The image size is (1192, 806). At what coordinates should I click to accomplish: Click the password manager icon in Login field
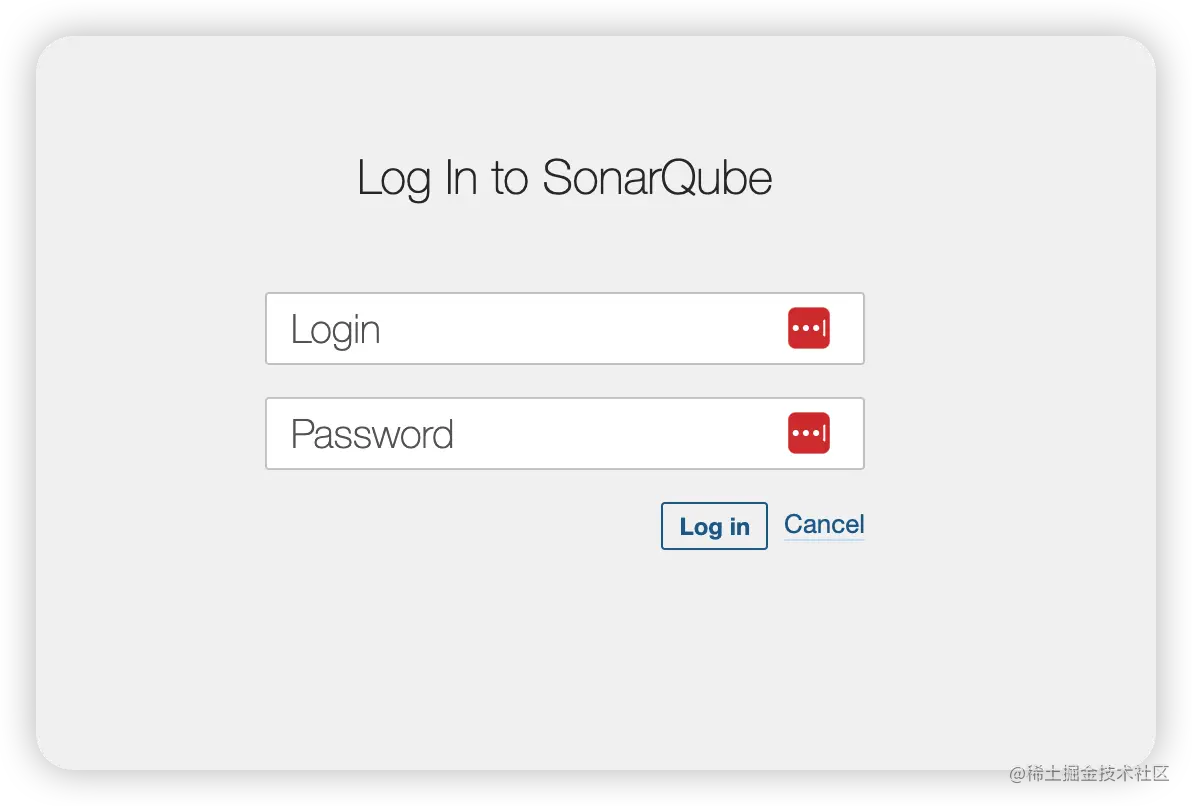click(808, 328)
